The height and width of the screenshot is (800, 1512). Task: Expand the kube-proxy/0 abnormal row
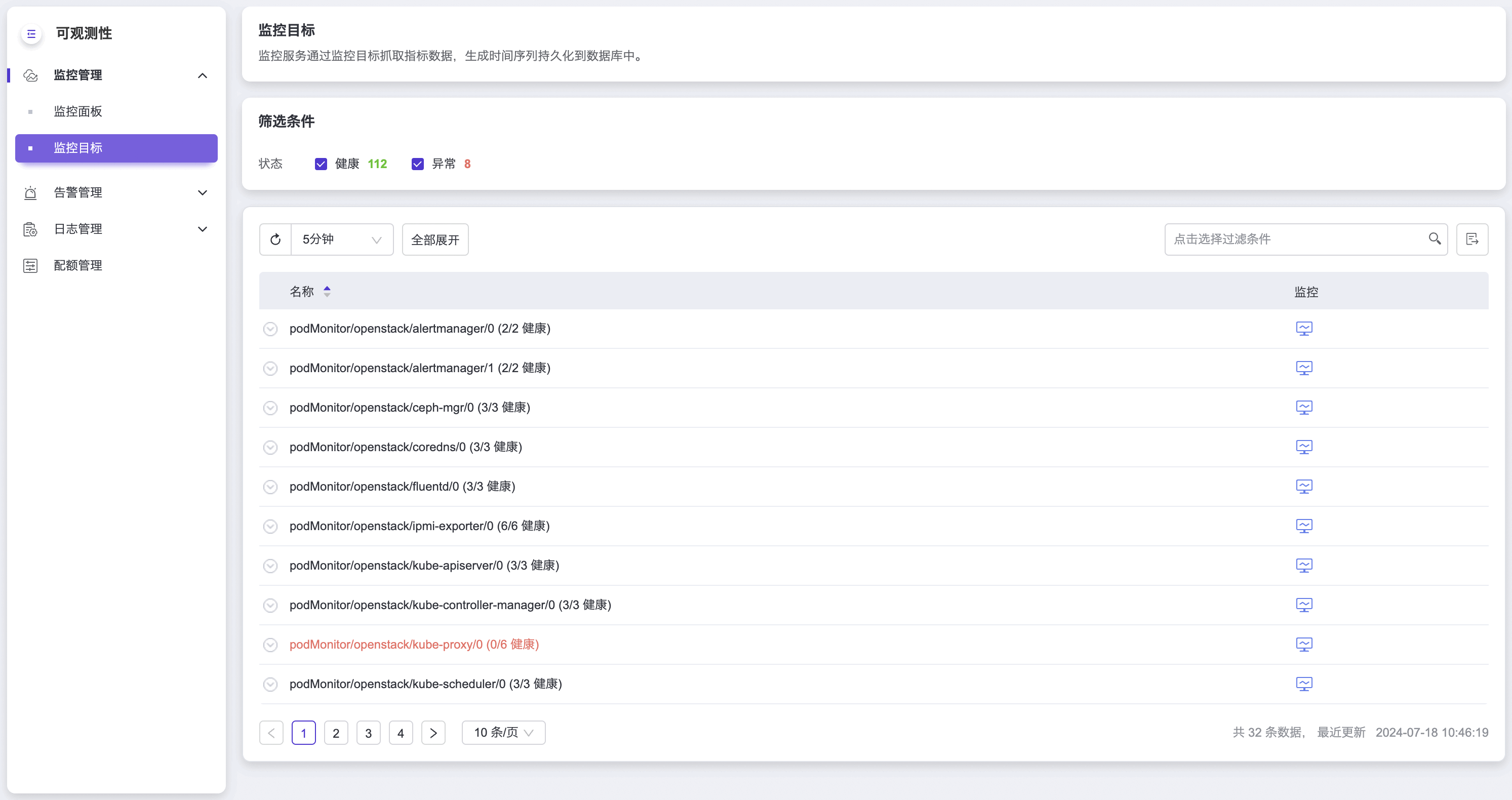click(x=270, y=645)
